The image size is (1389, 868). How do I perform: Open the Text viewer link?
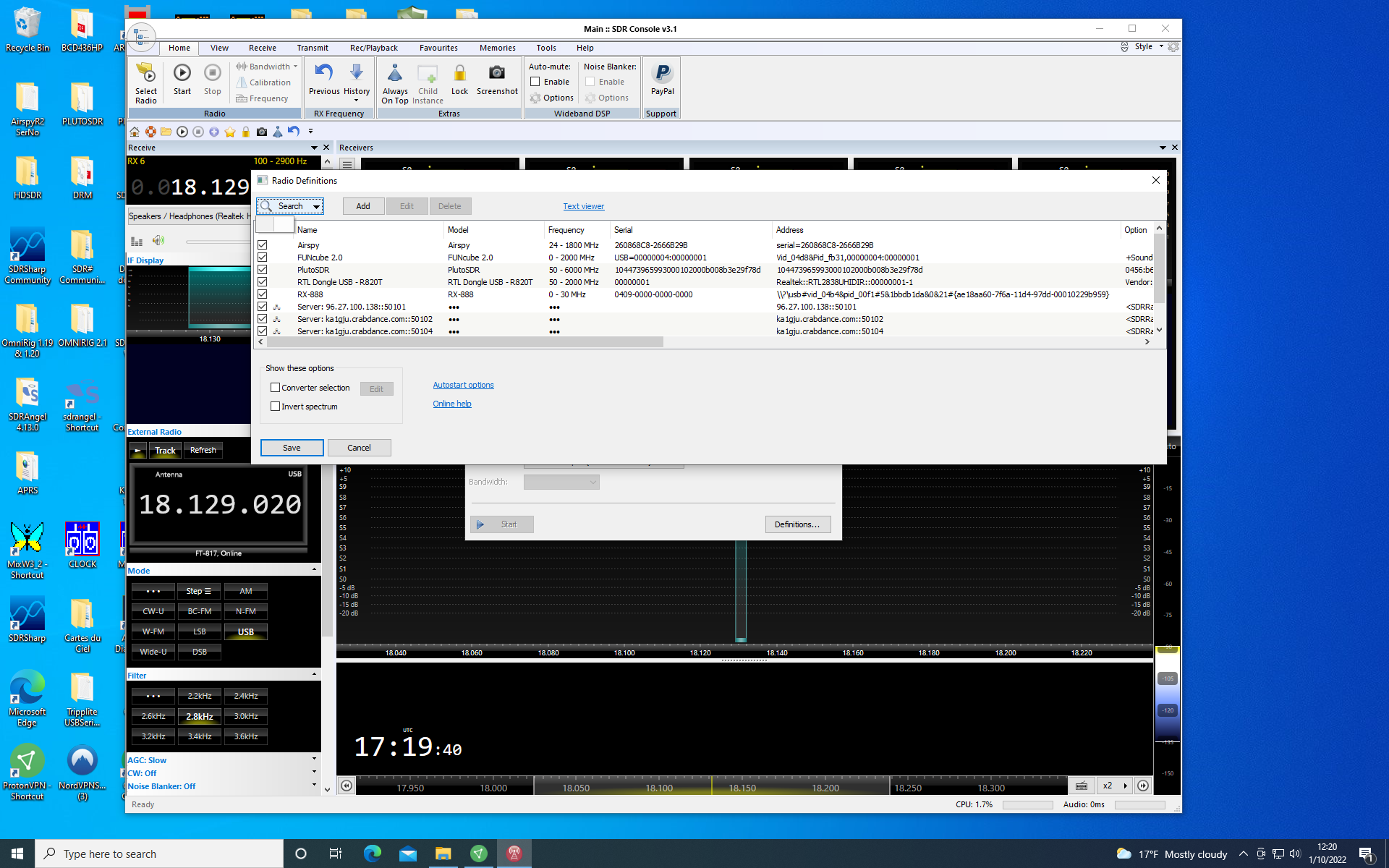pos(583,206)
